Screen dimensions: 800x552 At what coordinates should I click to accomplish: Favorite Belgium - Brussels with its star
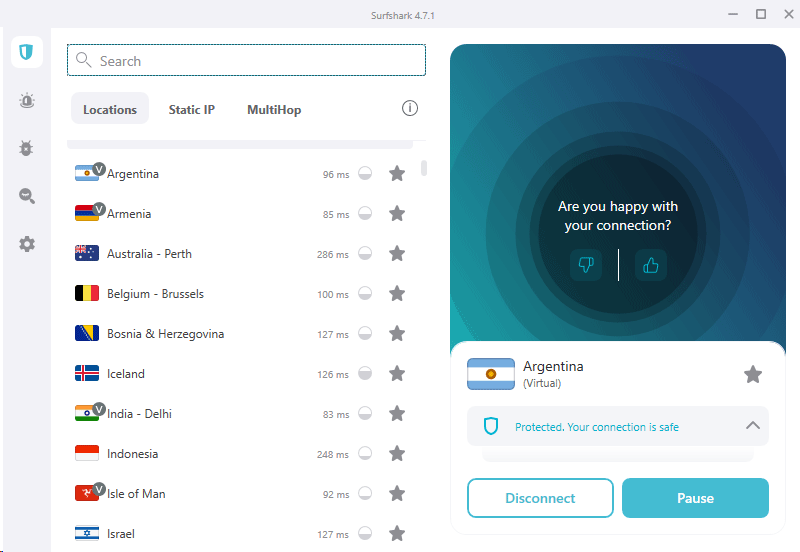(397, 293)
